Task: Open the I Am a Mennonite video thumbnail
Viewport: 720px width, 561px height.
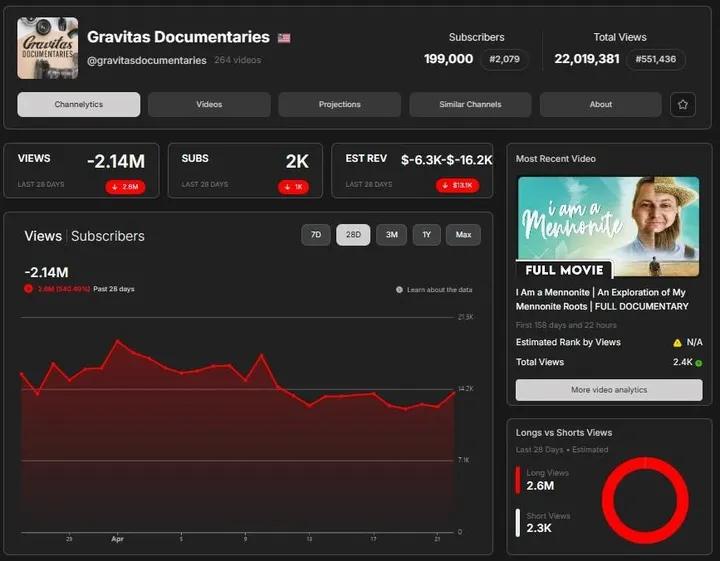Action: 608,227
